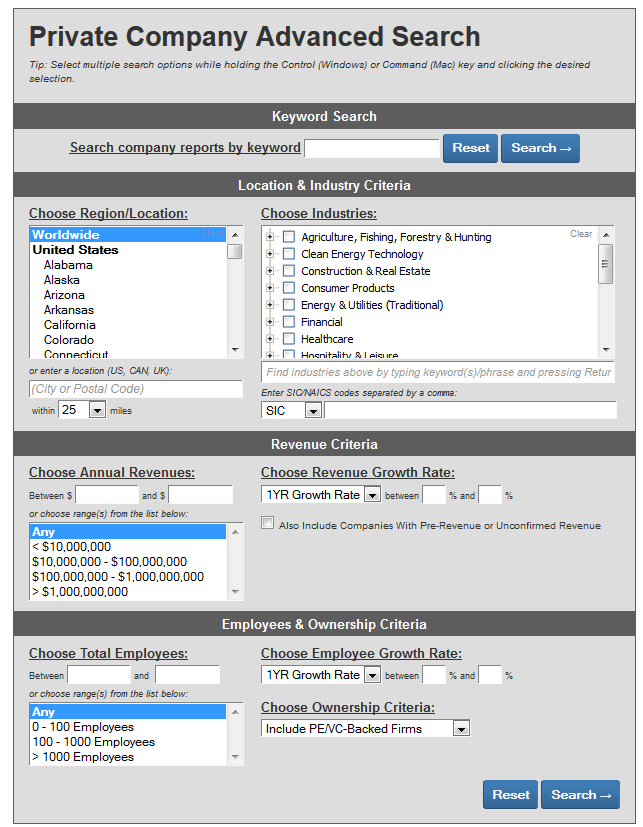Image resolution: width=643 pixels, height=827 pixels.
Task: Select California in the region list
Action: [69, 325]
